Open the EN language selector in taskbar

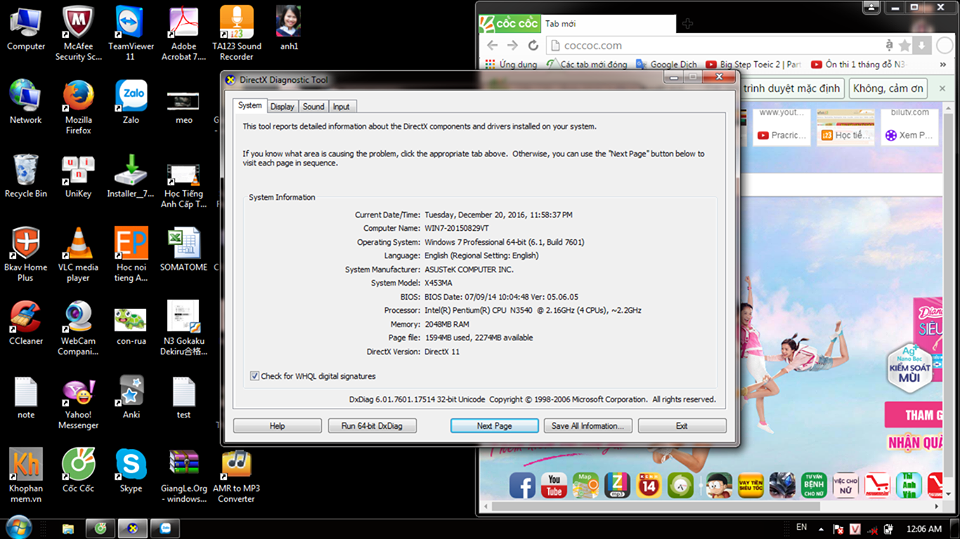pyautogui.click(x=801, y=527)
